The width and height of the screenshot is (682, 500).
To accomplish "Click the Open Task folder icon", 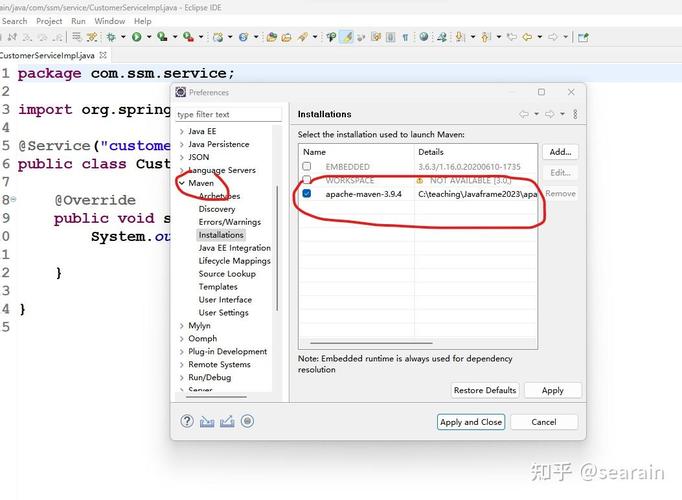I will (287, 37).
